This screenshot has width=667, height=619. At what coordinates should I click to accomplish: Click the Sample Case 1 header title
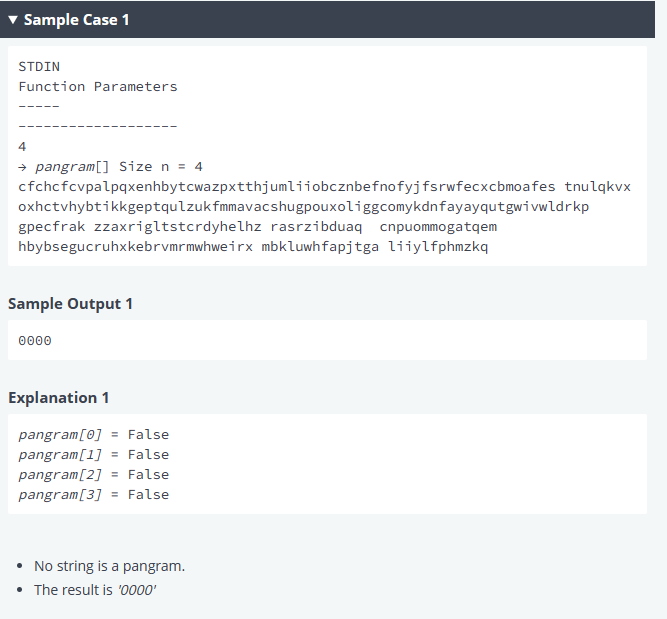pyautogui.click(x=77, y=20)
